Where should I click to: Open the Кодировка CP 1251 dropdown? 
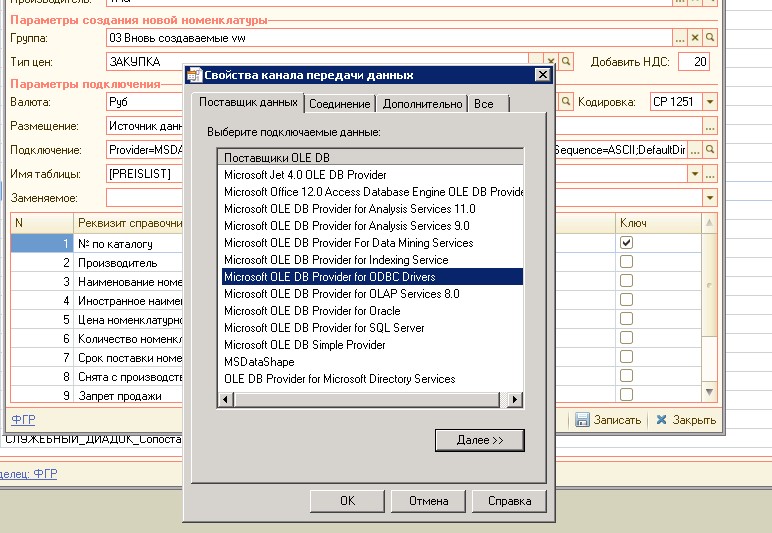tap(709, 102)
